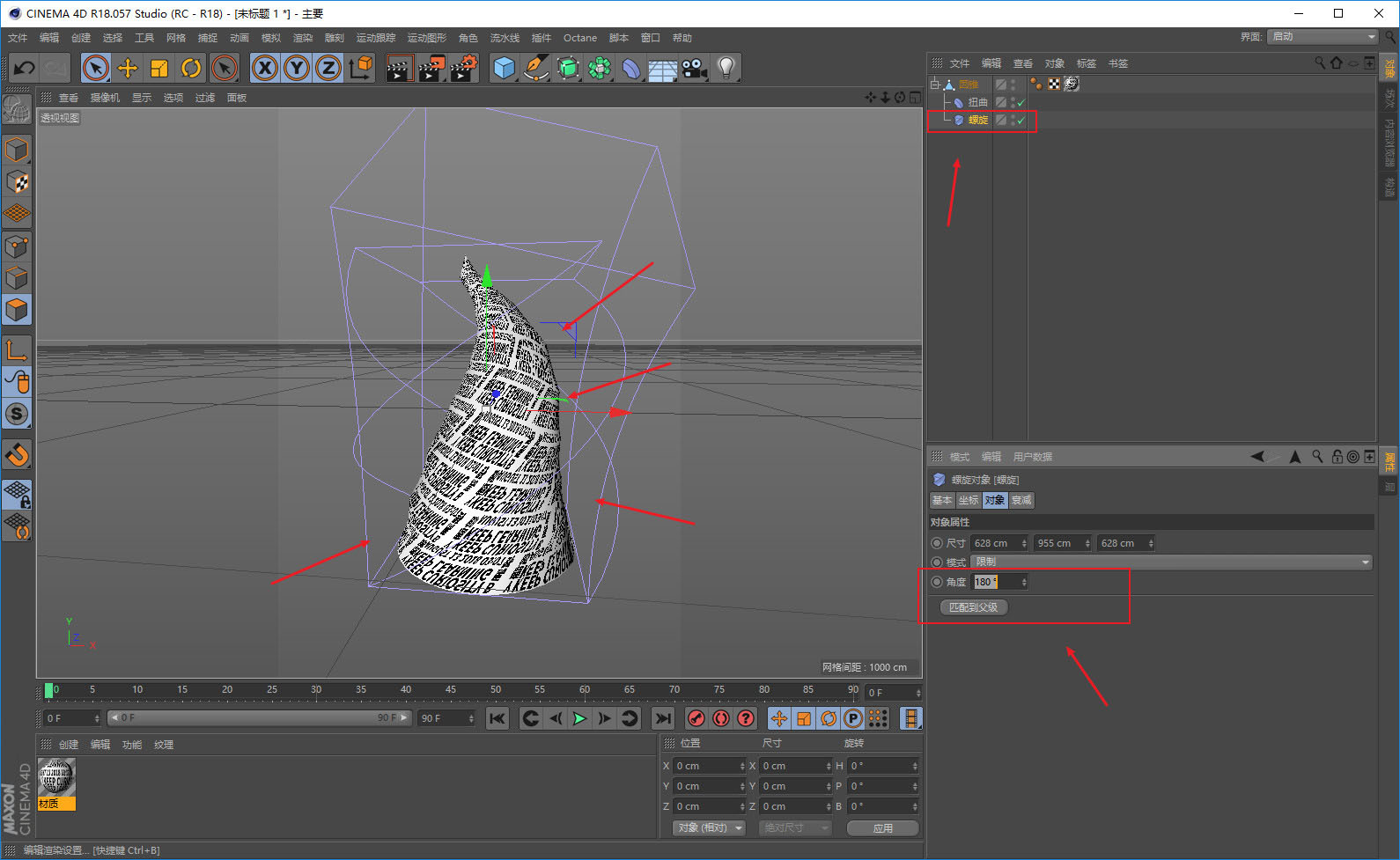
Task: Select the Move tool in top toolbar
Action: 128,68
